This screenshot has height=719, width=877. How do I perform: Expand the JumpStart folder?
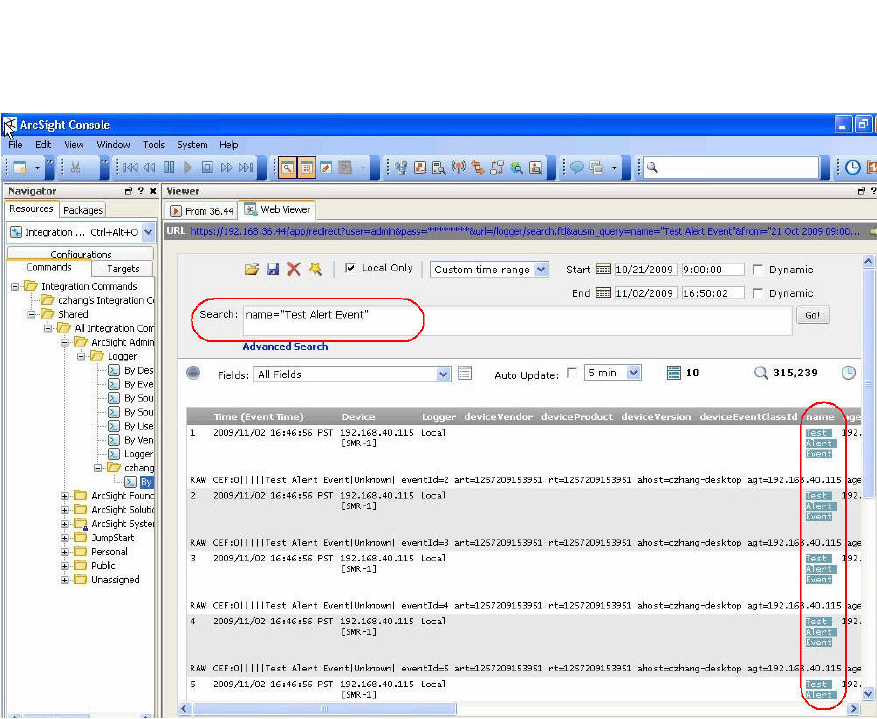65,538
